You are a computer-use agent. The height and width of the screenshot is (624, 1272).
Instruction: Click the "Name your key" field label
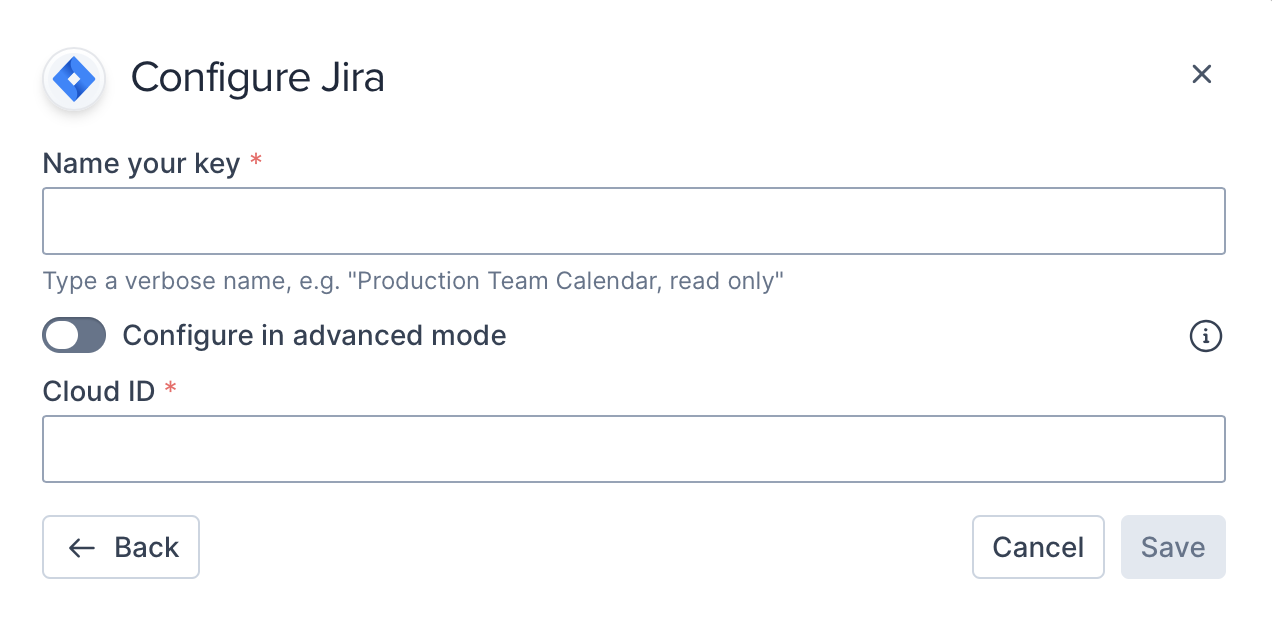click(141, 163)
